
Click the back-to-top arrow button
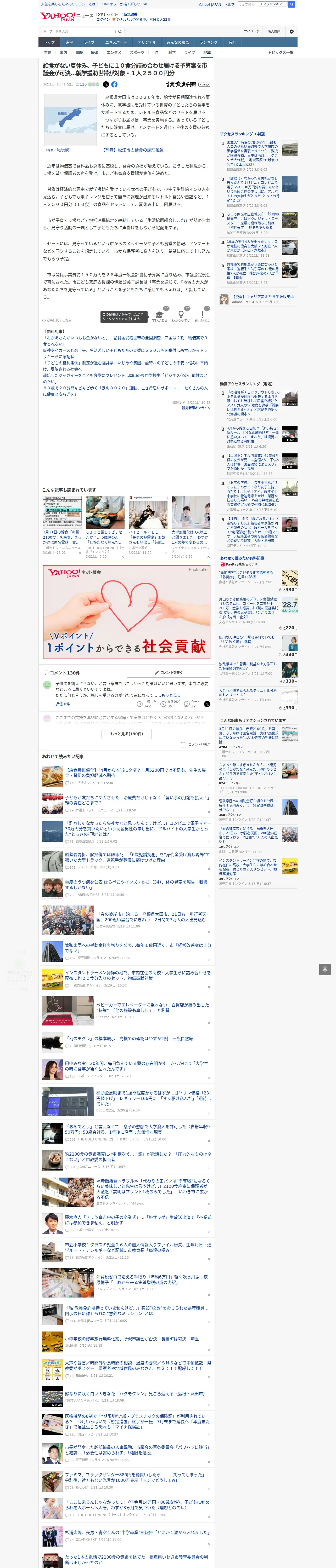coord(325,969)
